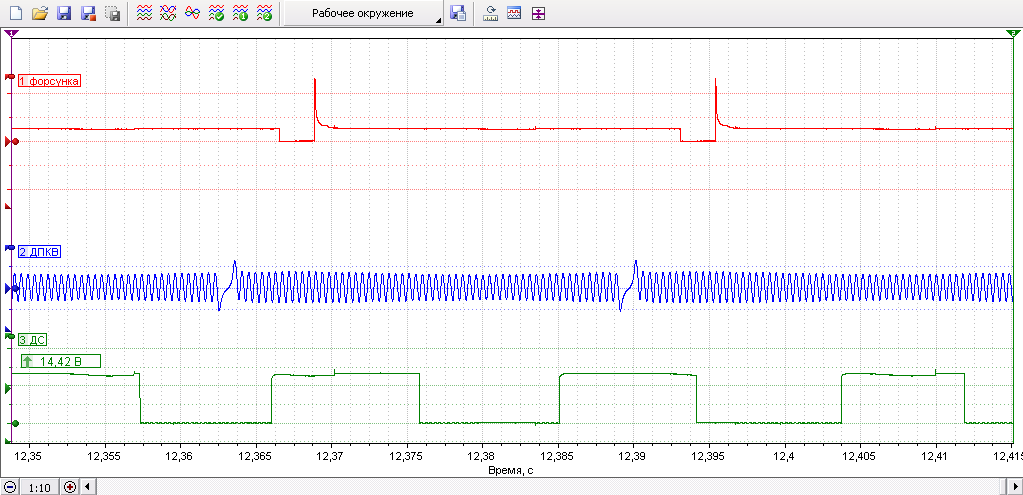Click the 12,35 time axis label
This screenshot has height=495, width=1023.
28,455
